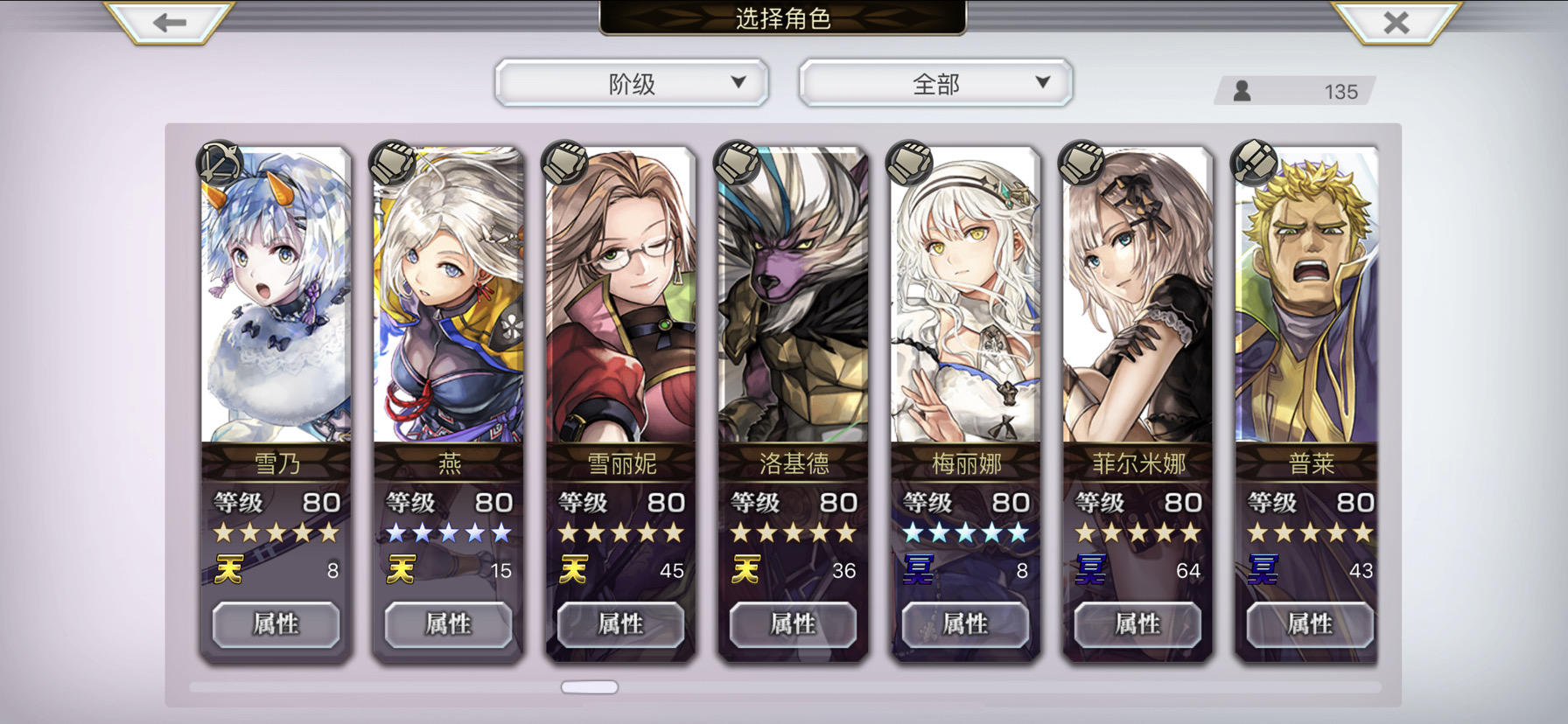Open 属性 for 洛基德
This screenshot has height=724, width=1568.
[x=793, y=624]
